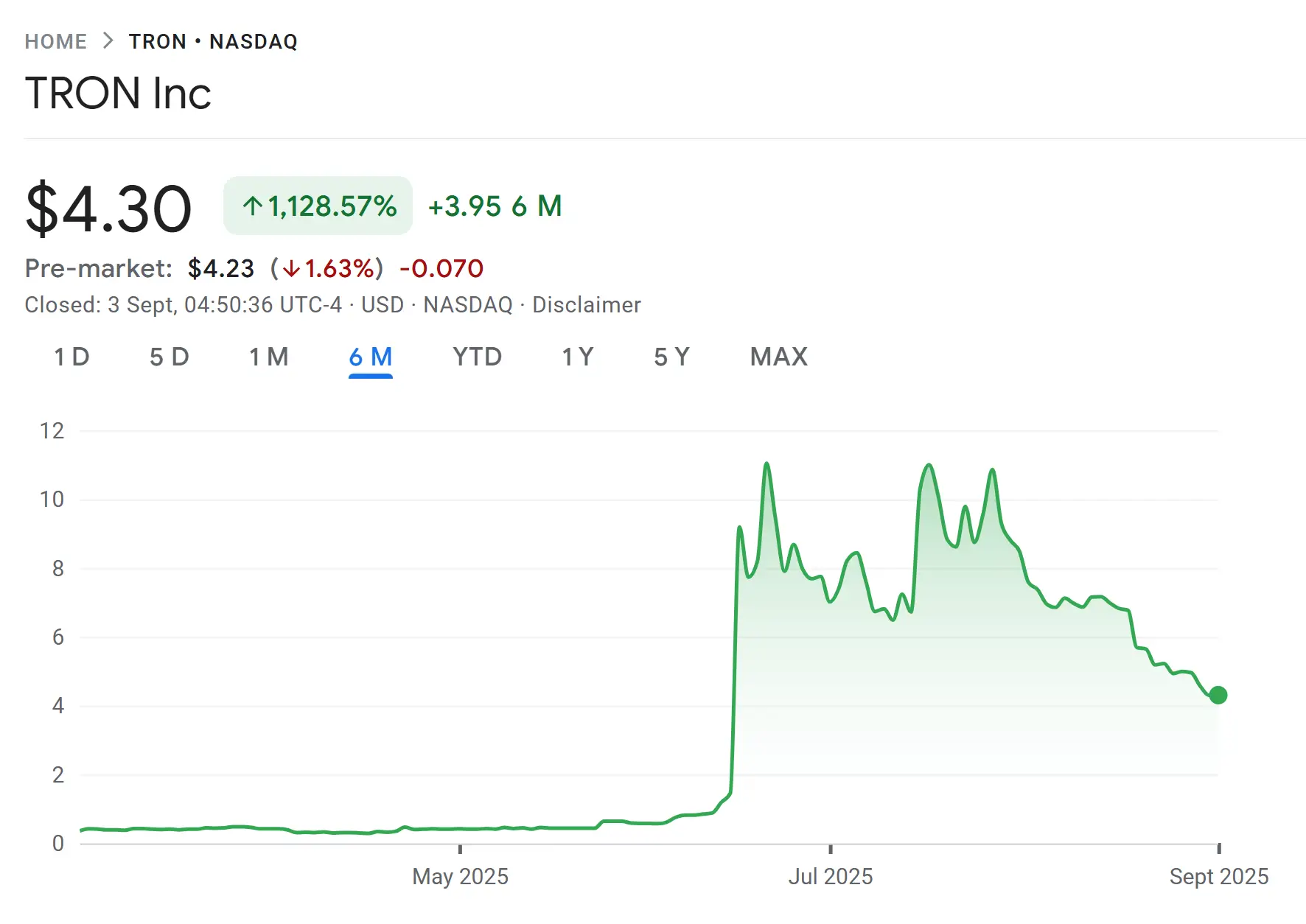This screenshot has height=924, width=1306.
Task: Click the breadcrumb chevron arrow icon
Action: coord(108,41)
